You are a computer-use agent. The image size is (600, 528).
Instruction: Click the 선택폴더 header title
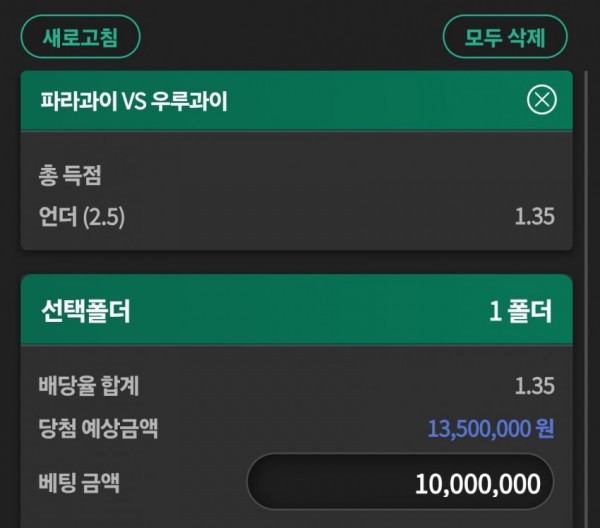point(85,311)
